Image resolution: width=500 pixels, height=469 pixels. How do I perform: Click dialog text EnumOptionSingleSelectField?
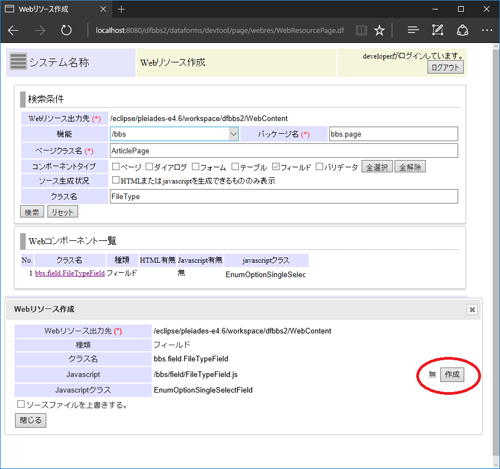pos(203,390)
